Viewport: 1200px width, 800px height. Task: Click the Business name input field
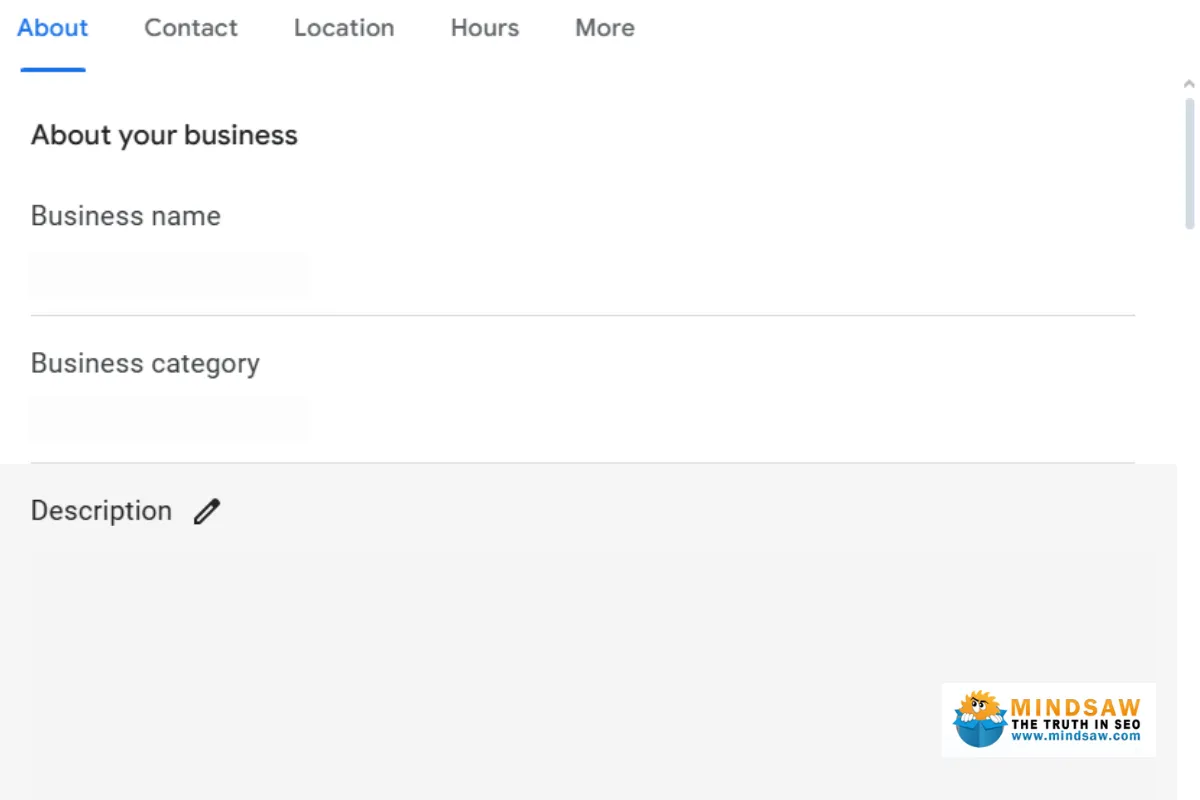(167, 274)
